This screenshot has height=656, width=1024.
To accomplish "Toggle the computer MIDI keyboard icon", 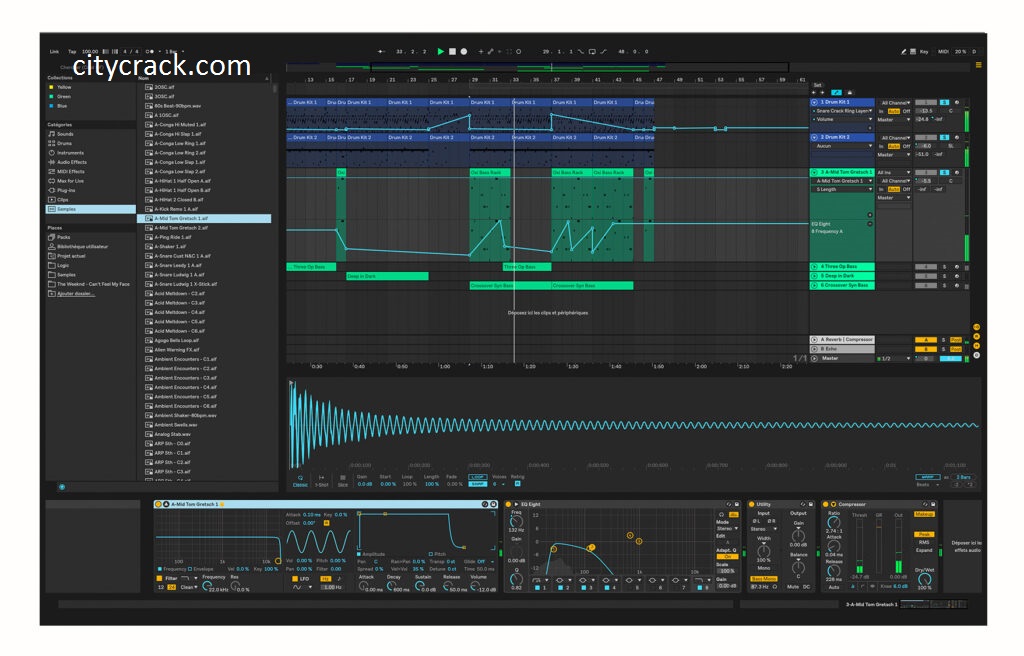I will tap(913, 51).
